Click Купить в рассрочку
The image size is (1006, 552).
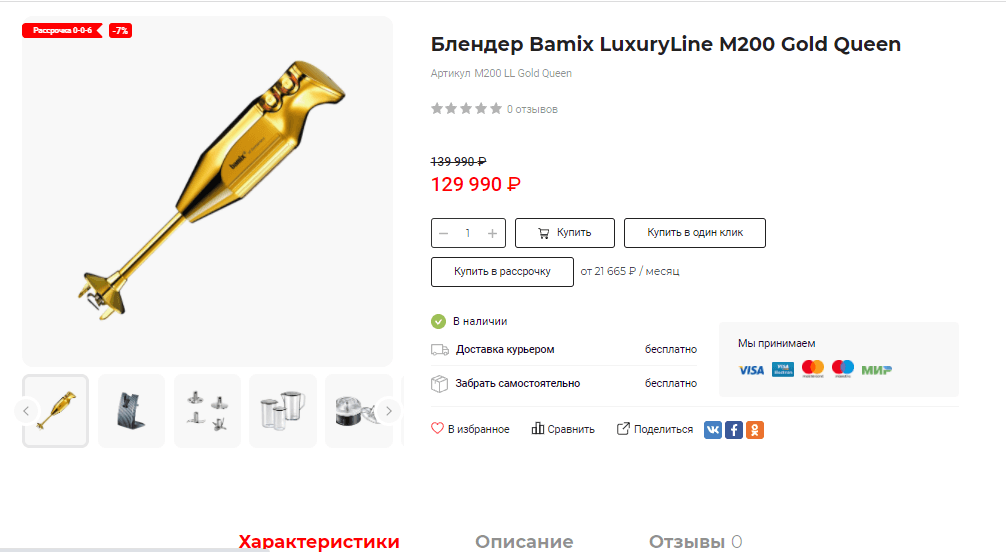point(502,272)
